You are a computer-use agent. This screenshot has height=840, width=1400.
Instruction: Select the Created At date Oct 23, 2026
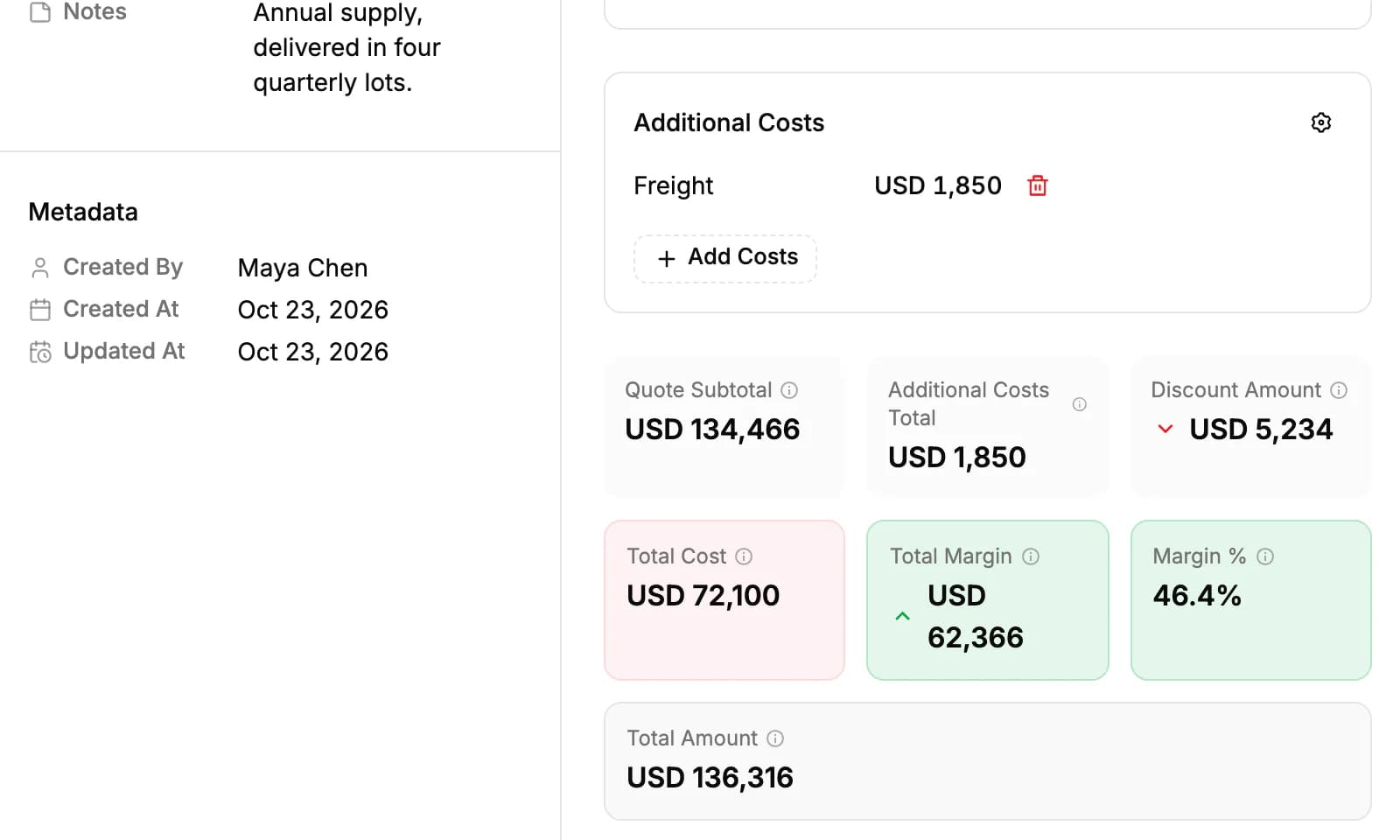pyautogui.click(x=313, y=310)
